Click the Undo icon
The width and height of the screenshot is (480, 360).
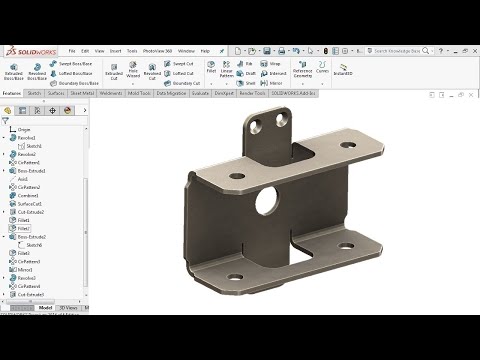point(296,51)
